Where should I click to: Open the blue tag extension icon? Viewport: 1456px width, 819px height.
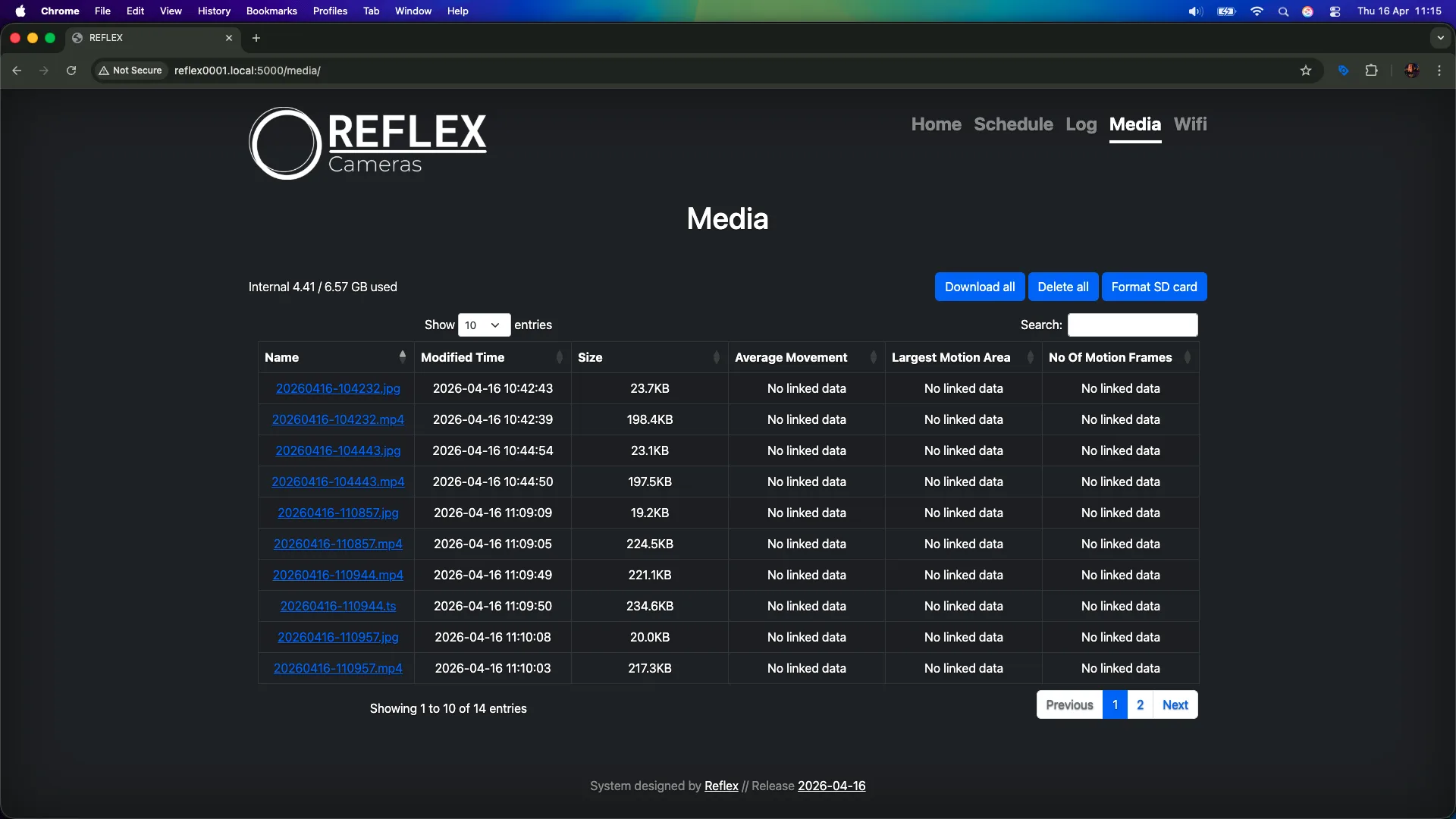point(1344,71)
